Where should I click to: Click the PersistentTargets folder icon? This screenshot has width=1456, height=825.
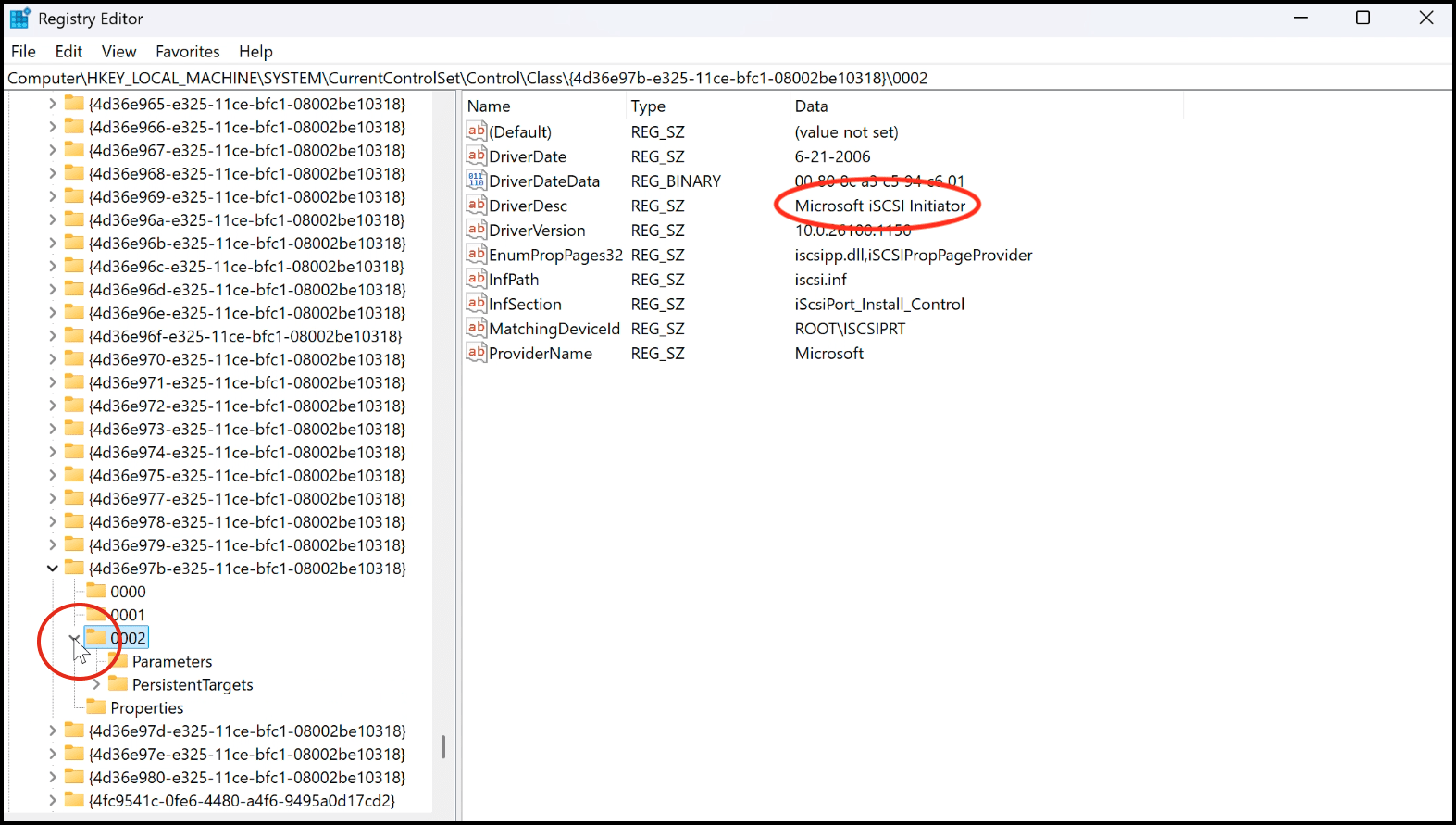point(118,684)
